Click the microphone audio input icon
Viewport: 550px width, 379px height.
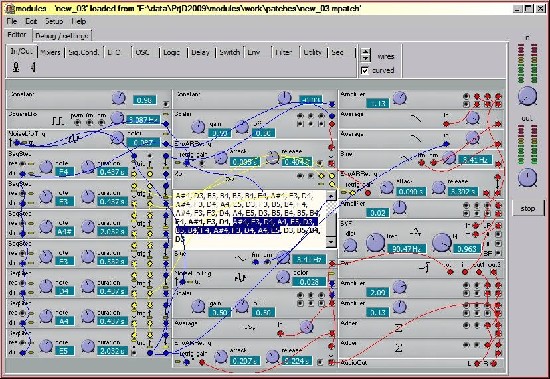[16, 67]
